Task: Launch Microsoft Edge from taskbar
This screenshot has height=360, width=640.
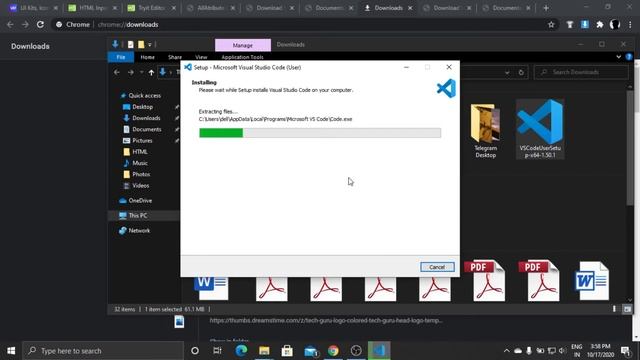Action: coord(241,351)
